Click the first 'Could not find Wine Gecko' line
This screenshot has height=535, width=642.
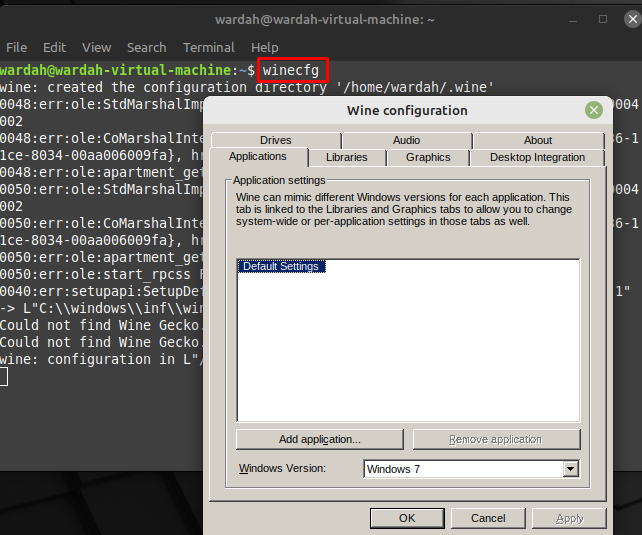pos(101,325)
